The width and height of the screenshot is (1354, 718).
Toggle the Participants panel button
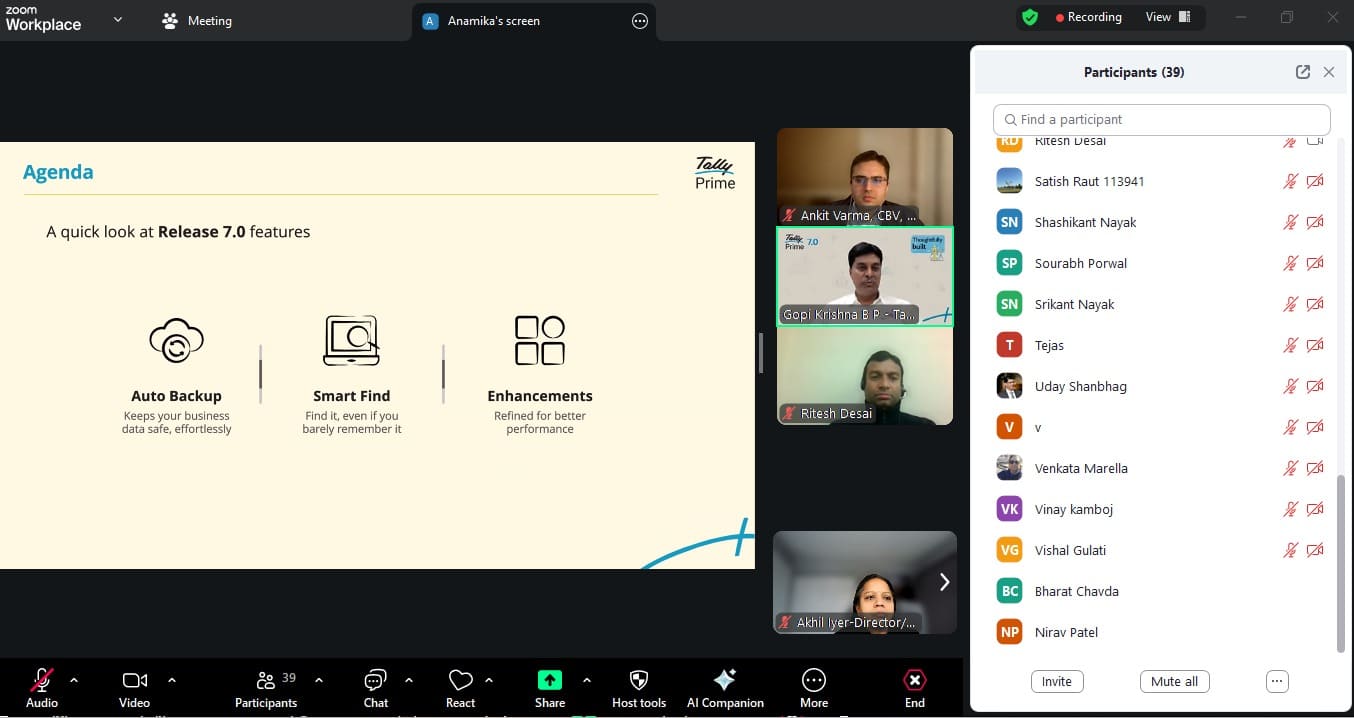click(x=266, y=681)
